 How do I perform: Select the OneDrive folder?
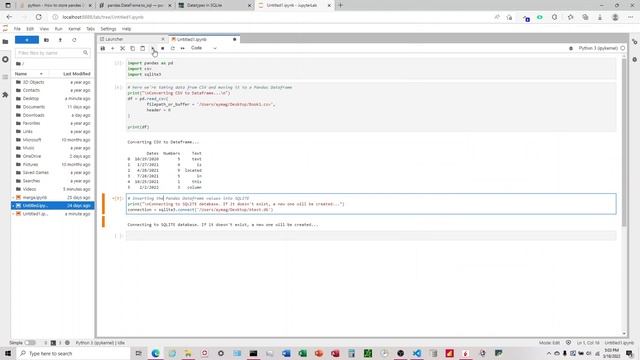[x=52, y=156]
